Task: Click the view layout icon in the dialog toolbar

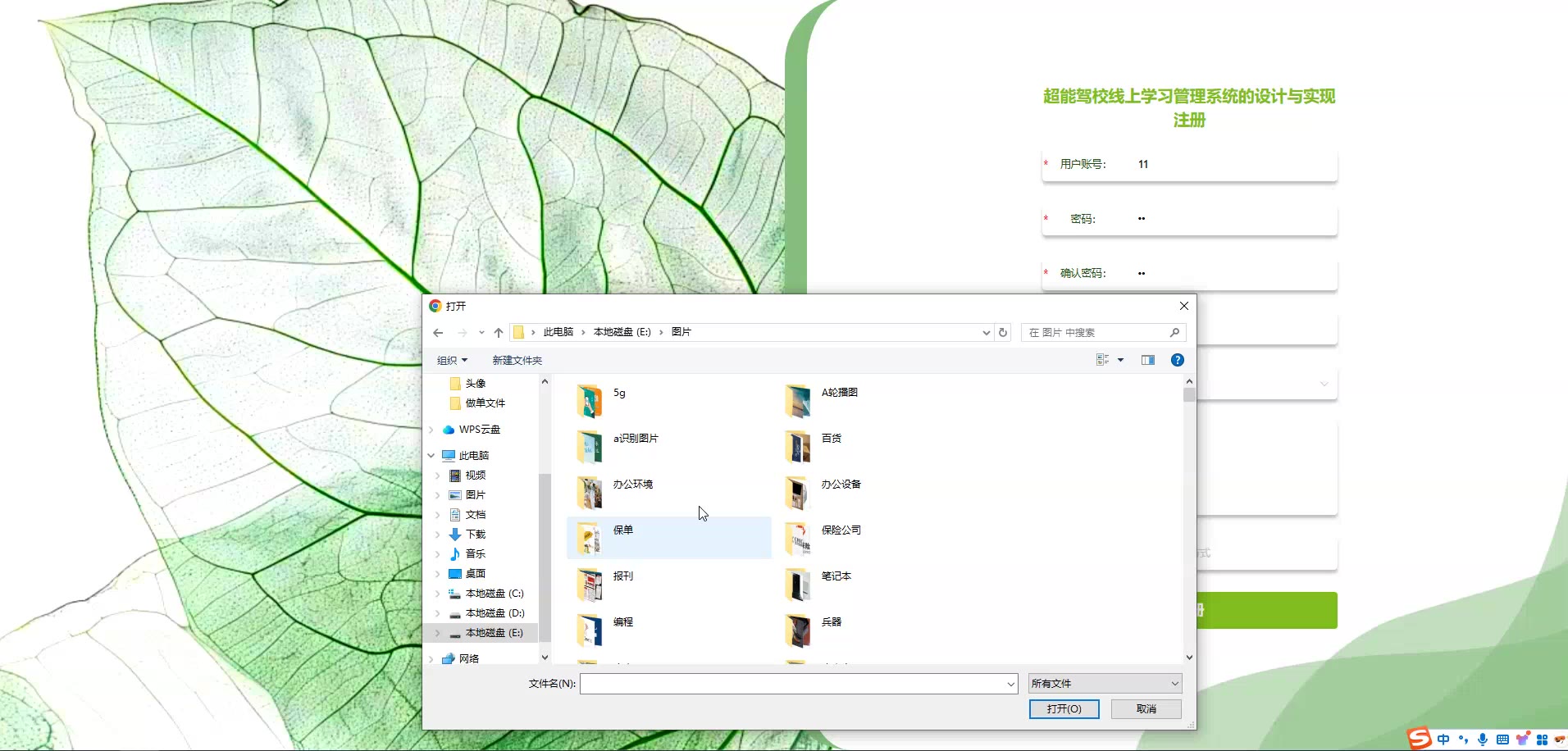Action: [1103, 360]
